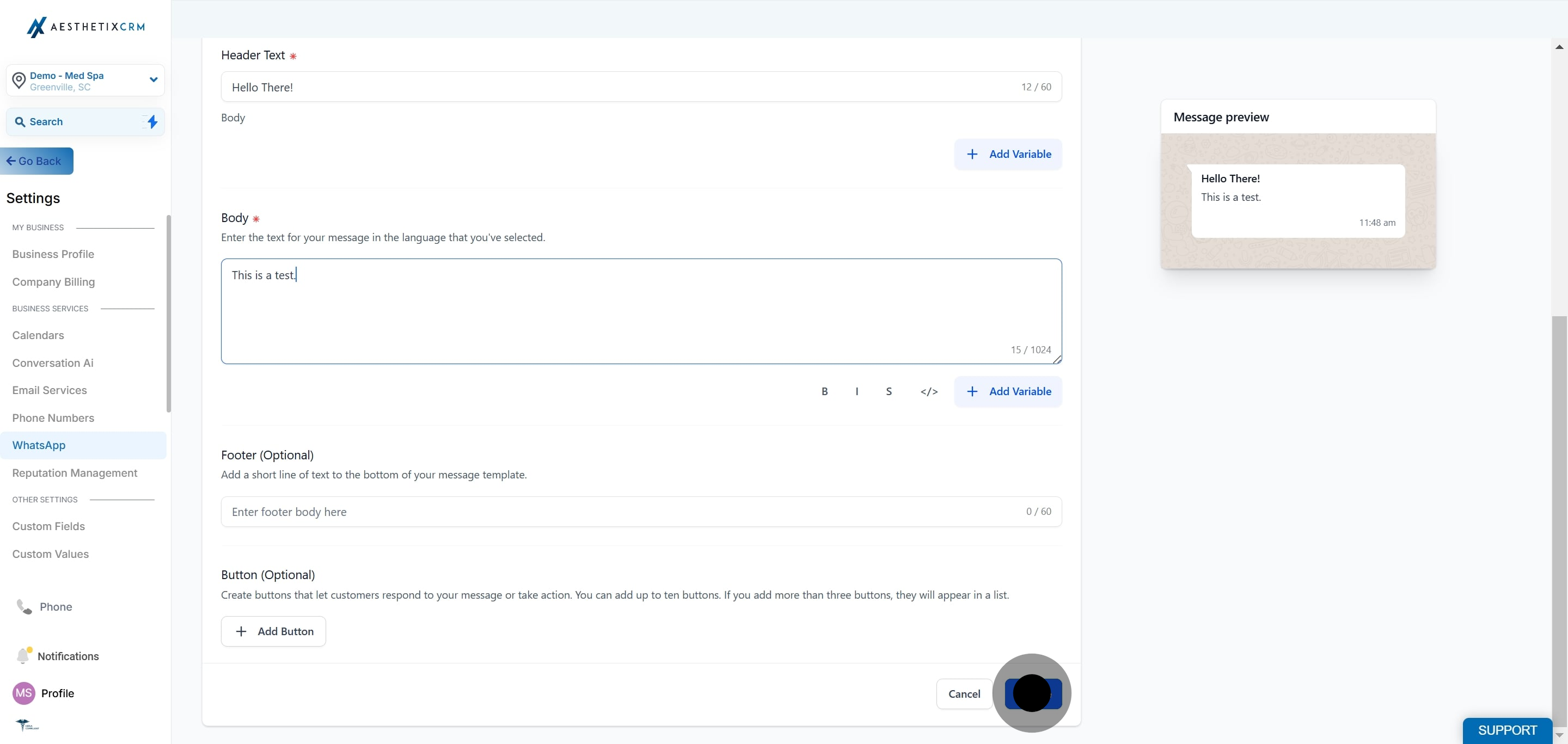This screenshot has width=1568, height=744.
Task: Click the lightning bolt quick actions icon
Action: pyautogui.click(x=152, y=122)
